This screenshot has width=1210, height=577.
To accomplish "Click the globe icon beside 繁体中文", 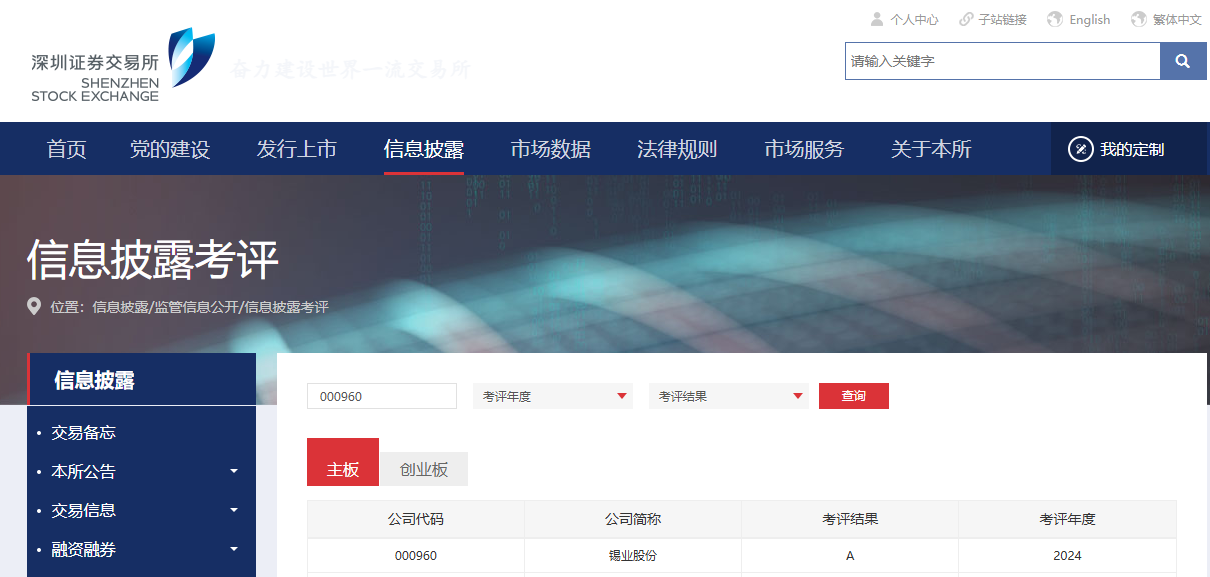I will [x=1139, y=19].
